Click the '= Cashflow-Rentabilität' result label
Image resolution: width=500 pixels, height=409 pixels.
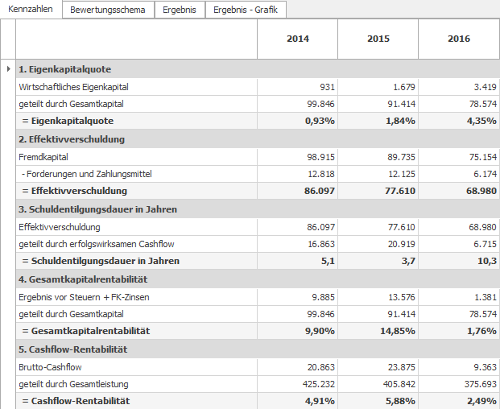point(76,401)
